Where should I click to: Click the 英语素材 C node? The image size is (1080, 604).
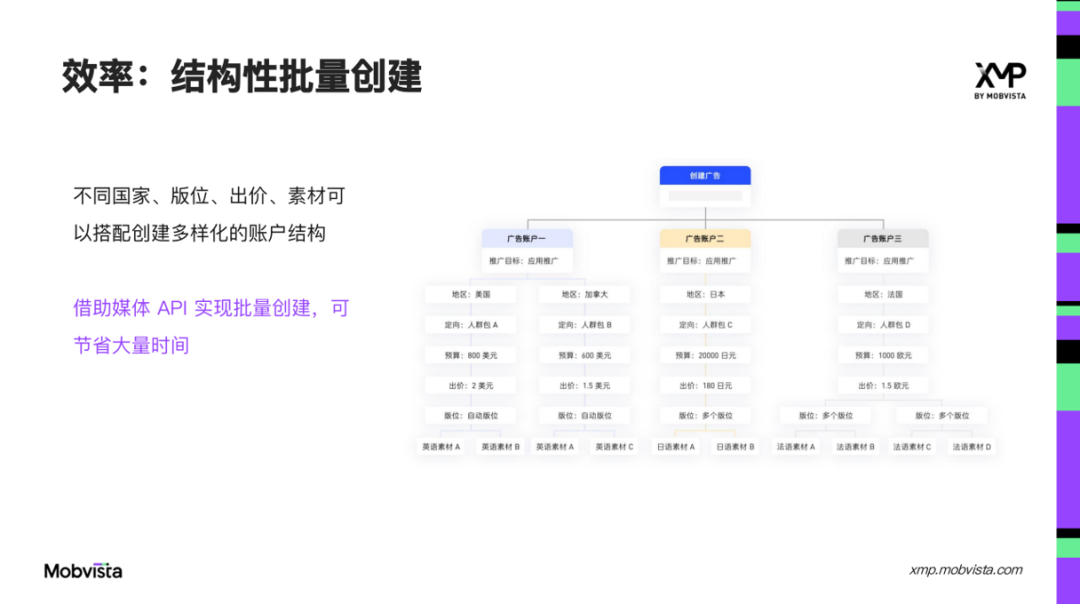point(614,446)
